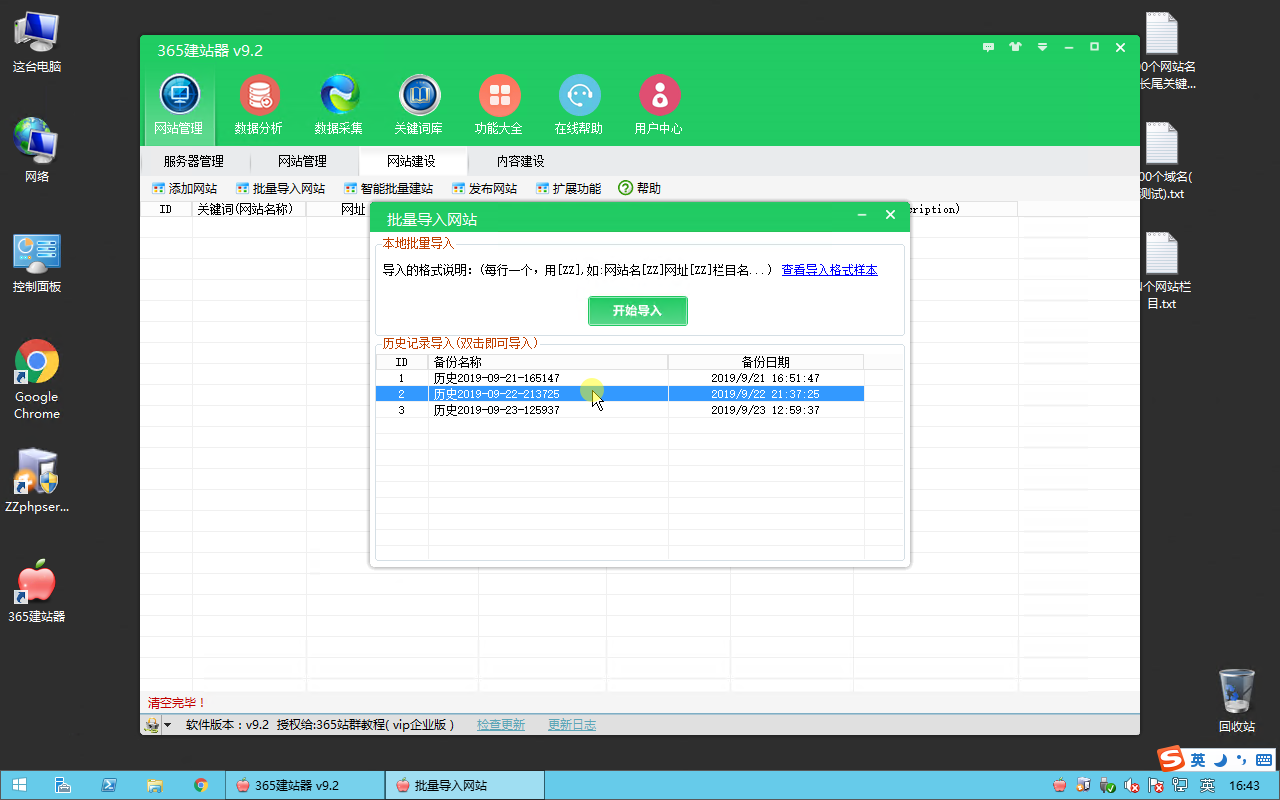Click the gear icon in the status bar

pos(151,725)
